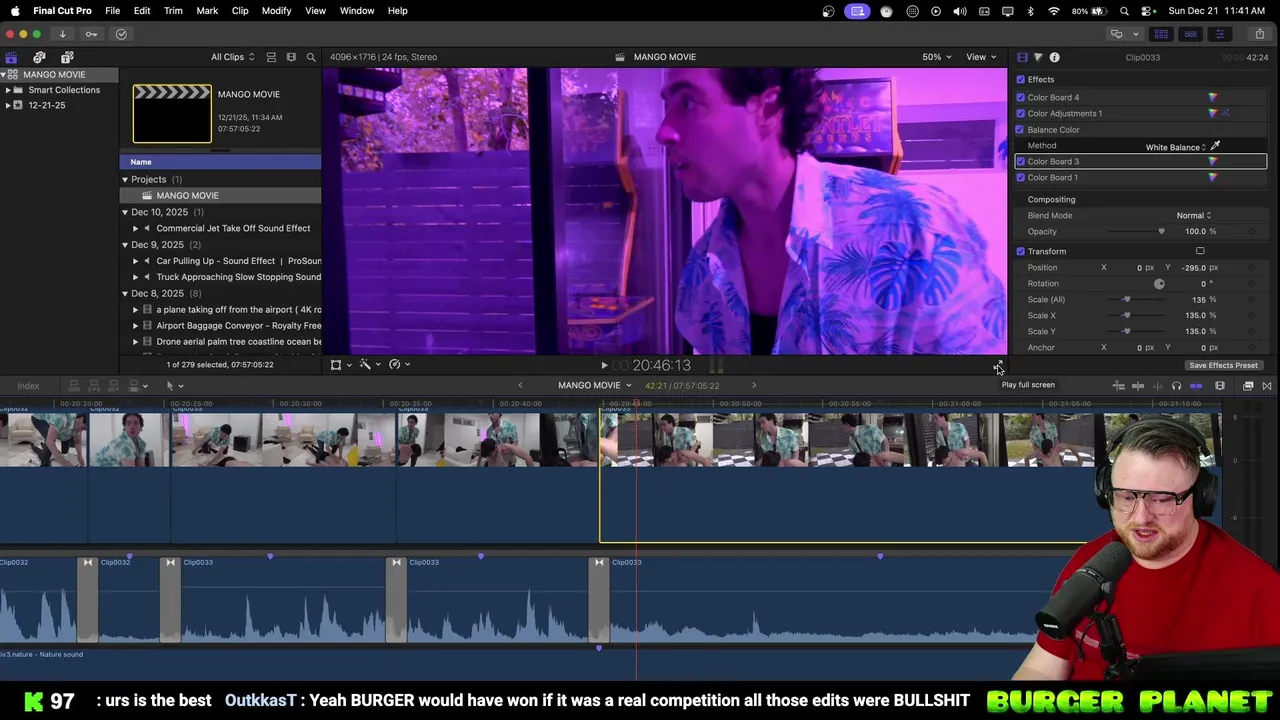
Task: Click the play full screen arrows
Action: tap(997, 365)
